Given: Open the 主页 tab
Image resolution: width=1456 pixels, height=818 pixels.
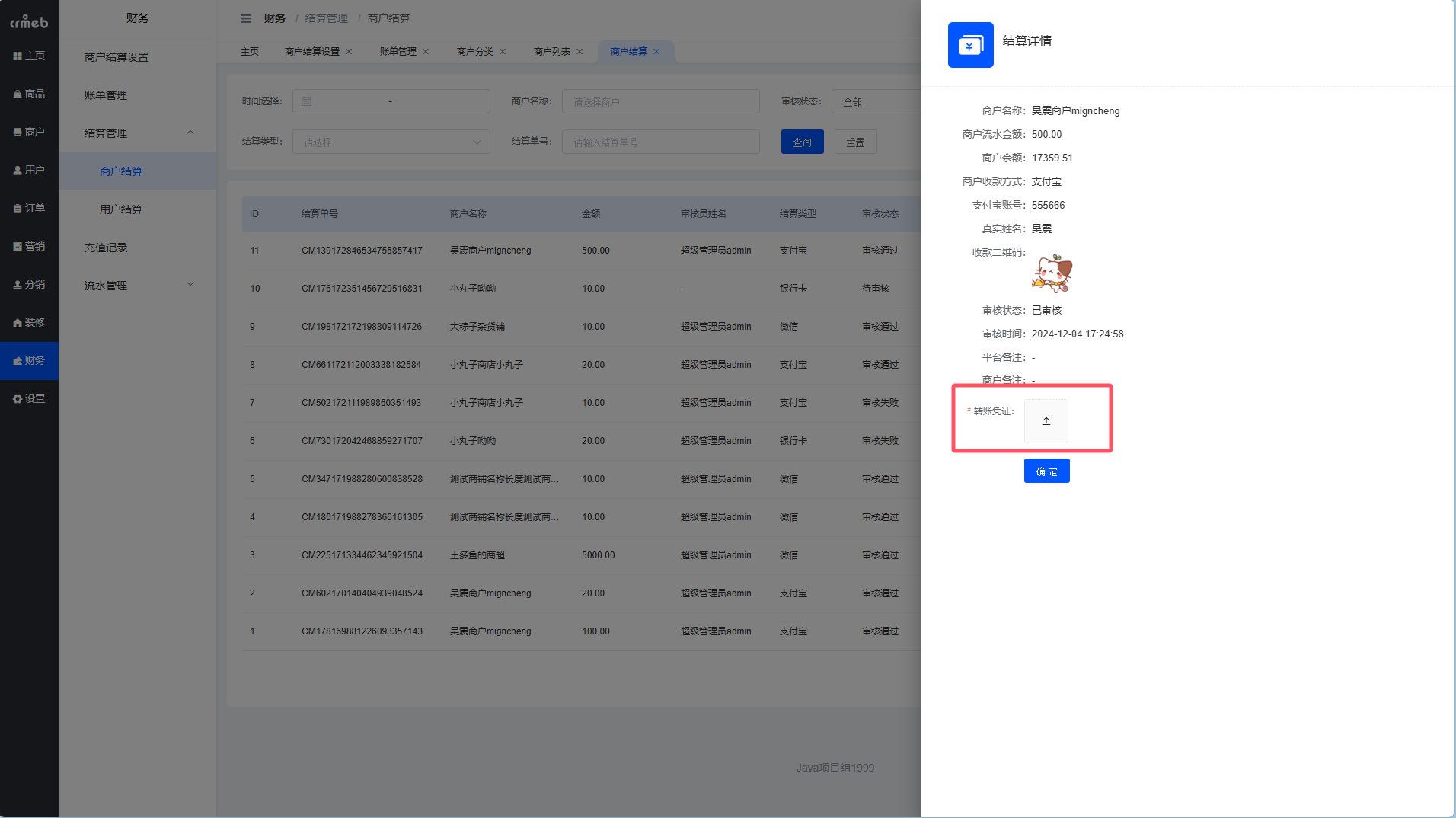Looking at the screenshot, I should click(250, 52).
